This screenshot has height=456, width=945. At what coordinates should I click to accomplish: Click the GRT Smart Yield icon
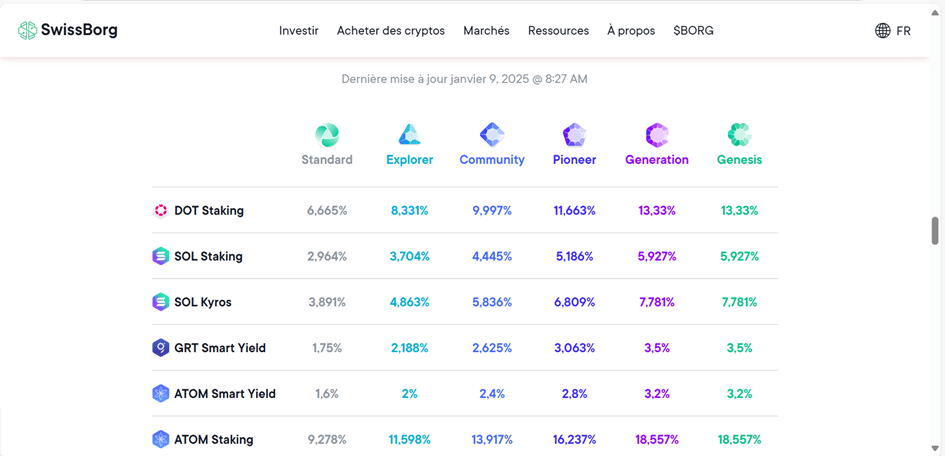(160, 348)
